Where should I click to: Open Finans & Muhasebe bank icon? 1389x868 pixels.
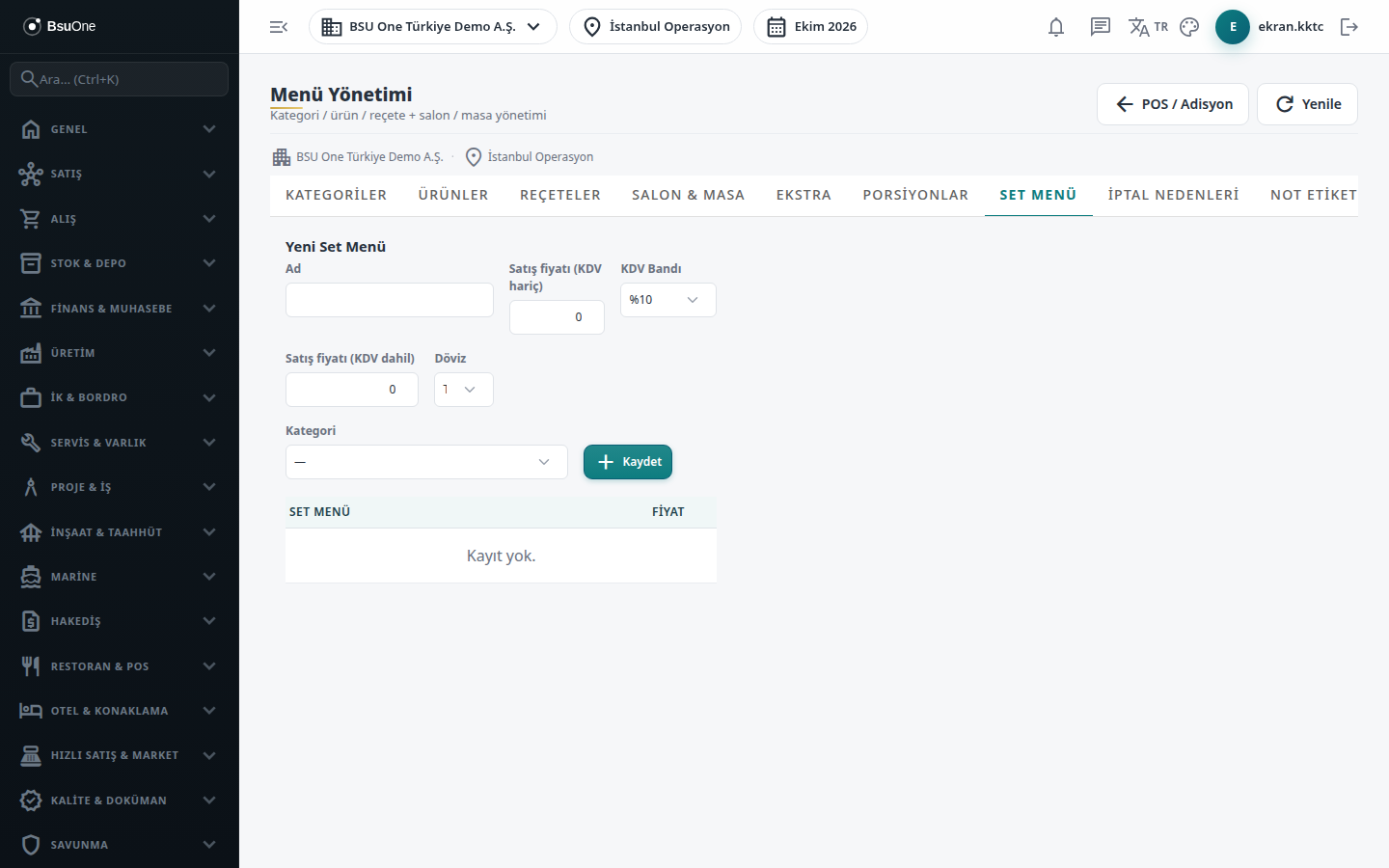31,309
